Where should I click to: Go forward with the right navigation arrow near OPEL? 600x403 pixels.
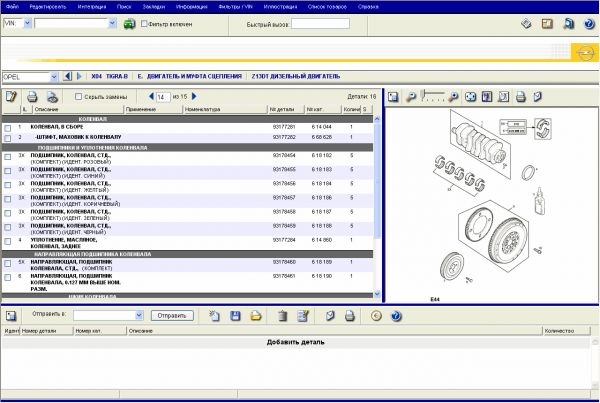click(x=79, y=76)
